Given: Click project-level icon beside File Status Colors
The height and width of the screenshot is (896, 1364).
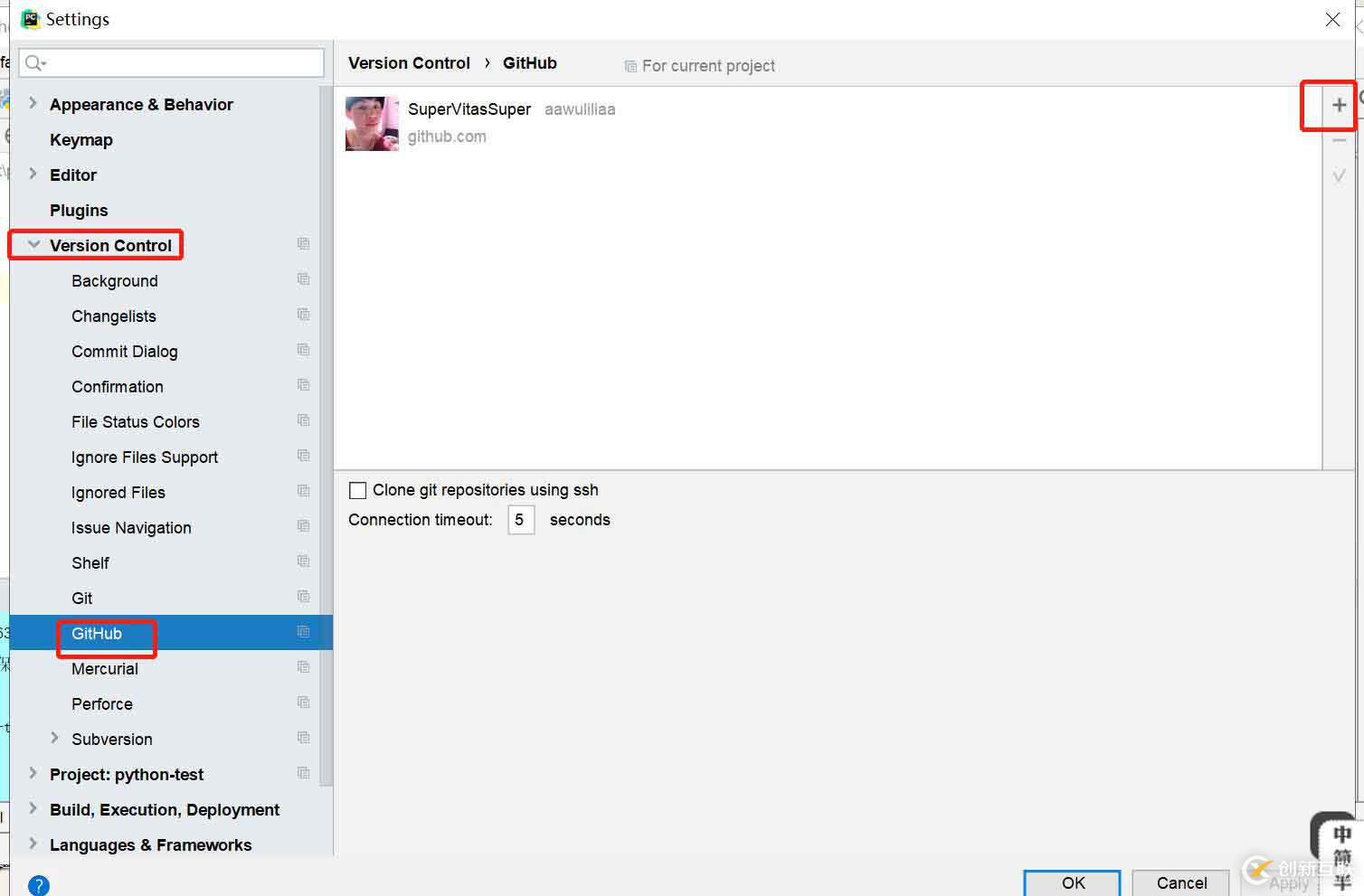Looking at the screenshot, I should [x=303, y=420].
